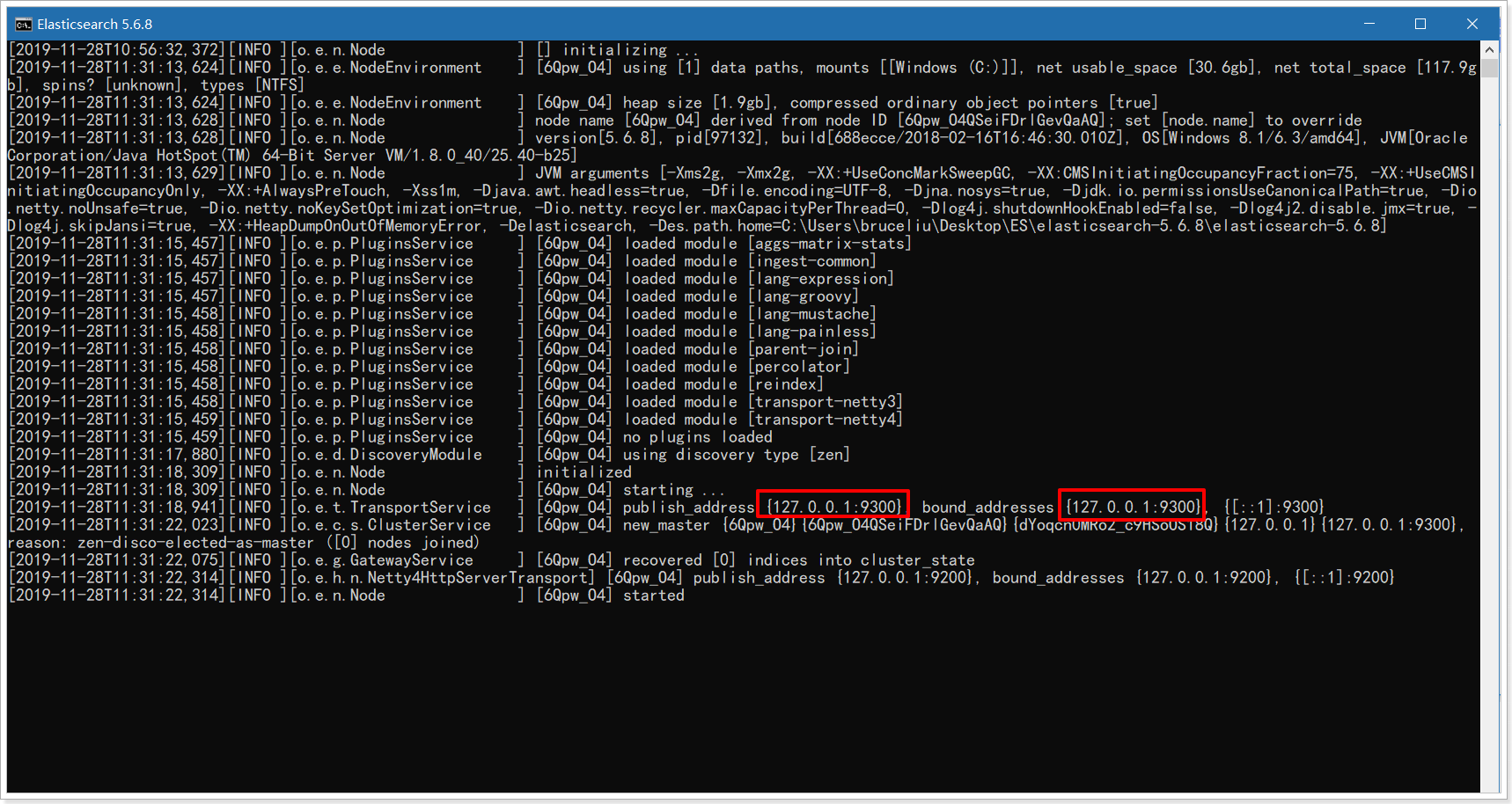Click the "[reindex]" module name
The width and height of the screenshot is (1512, 804).
pos(786,384)
